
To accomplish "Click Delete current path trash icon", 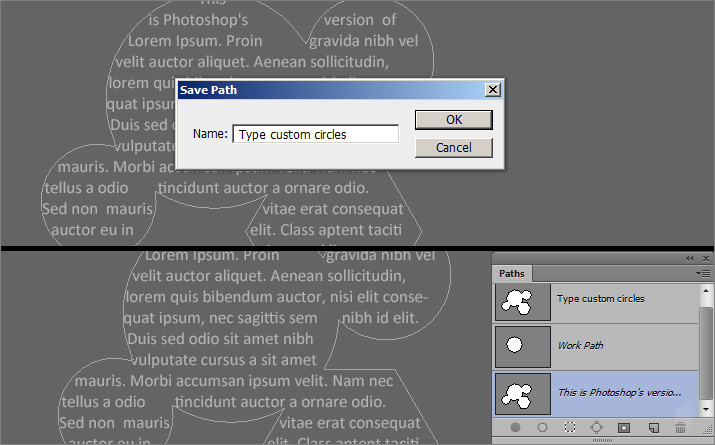I will (681, 427).
